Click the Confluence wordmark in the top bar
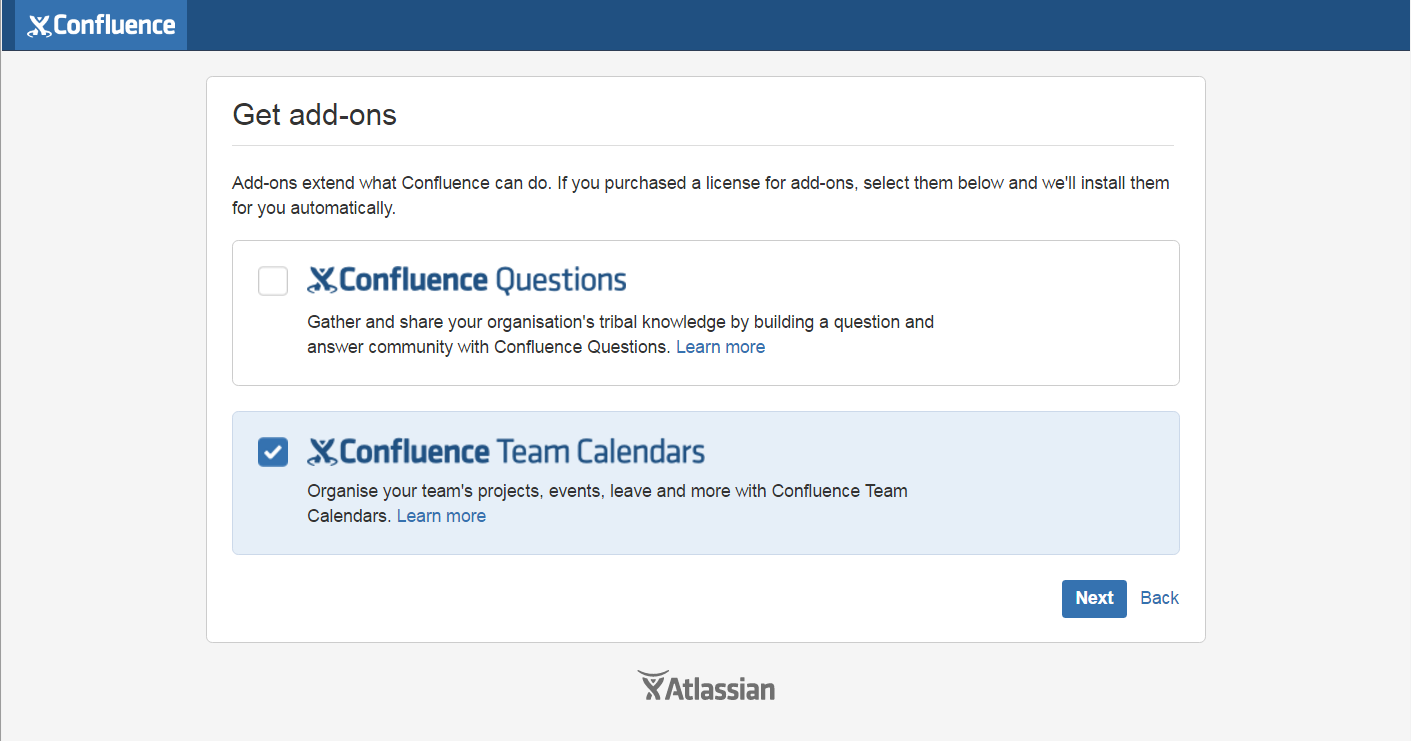The width and height of the screenshot is (1411, 741). click(x=114, y=25)
